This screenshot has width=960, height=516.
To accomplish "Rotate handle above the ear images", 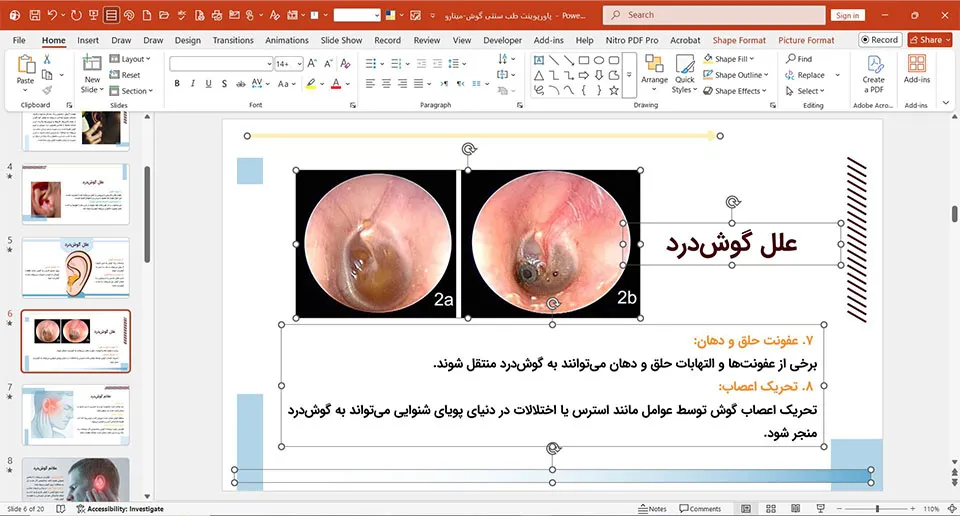I will (x=469, y=149).
